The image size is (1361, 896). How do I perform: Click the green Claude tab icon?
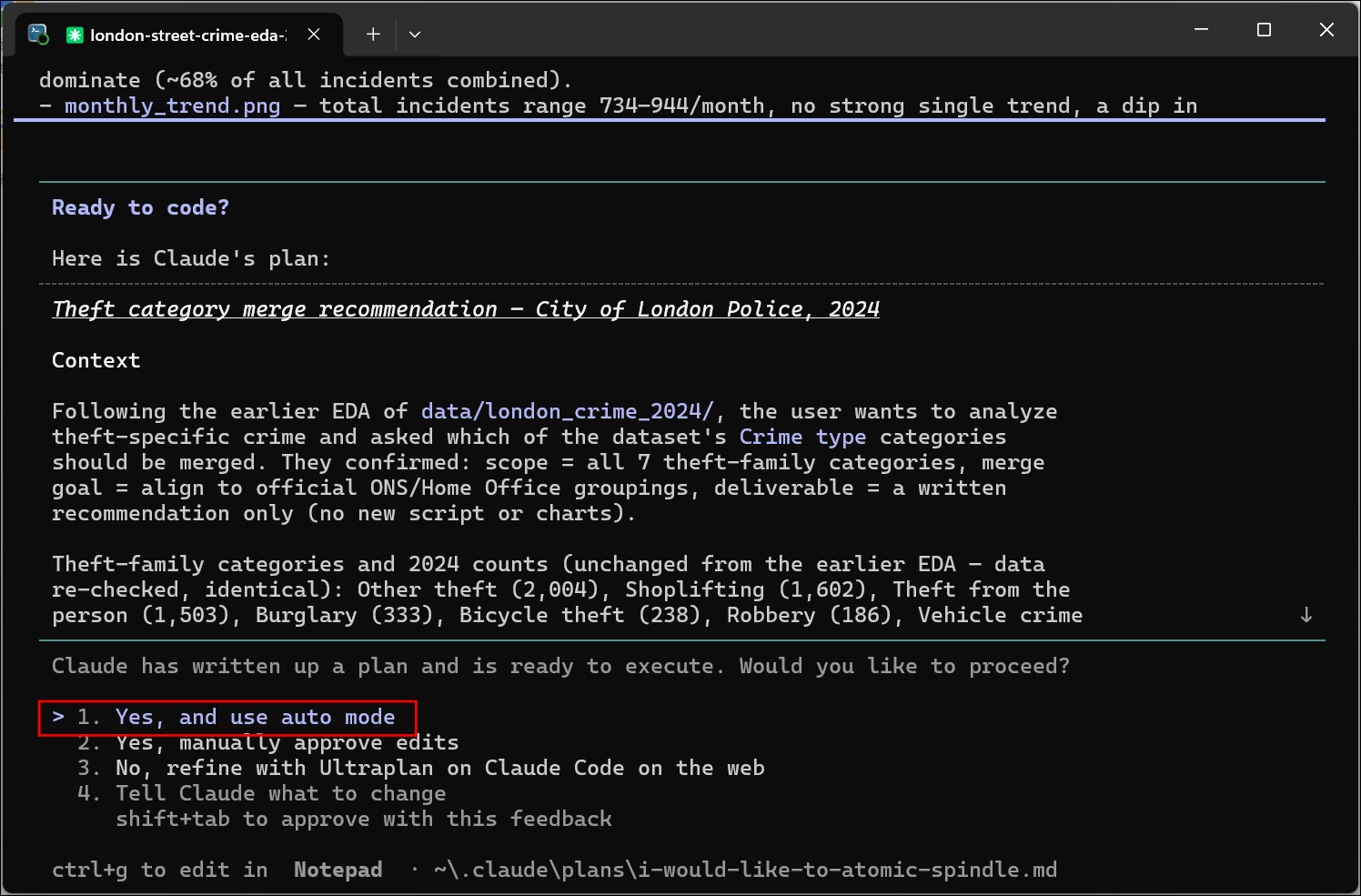[75, 35]
